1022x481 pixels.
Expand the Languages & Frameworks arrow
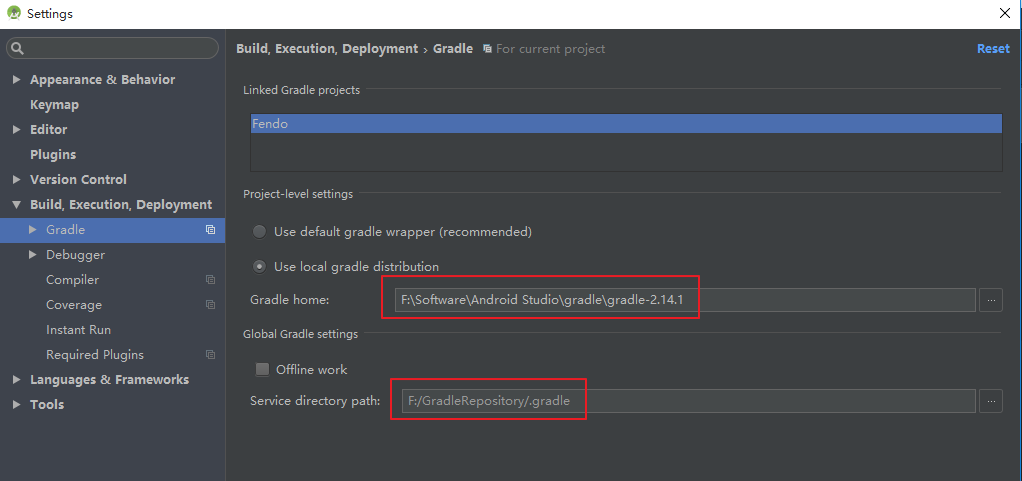[17, 379]
